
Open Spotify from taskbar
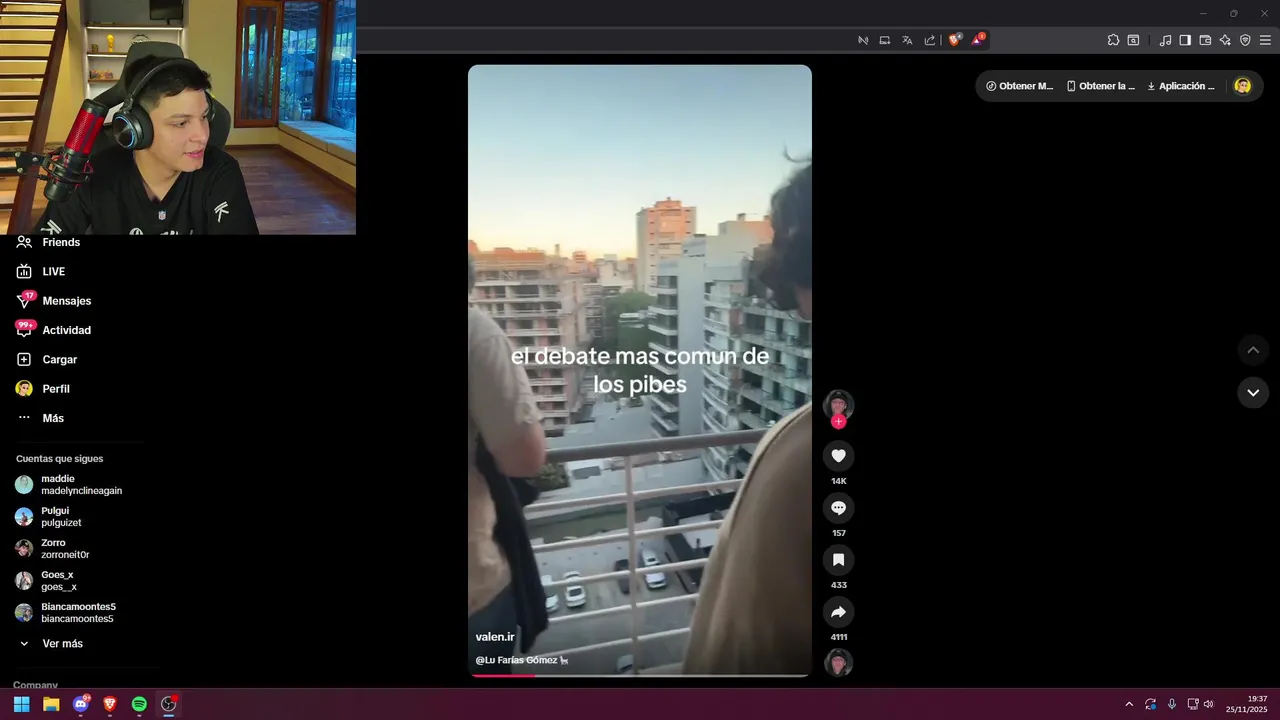coord(139,704)
